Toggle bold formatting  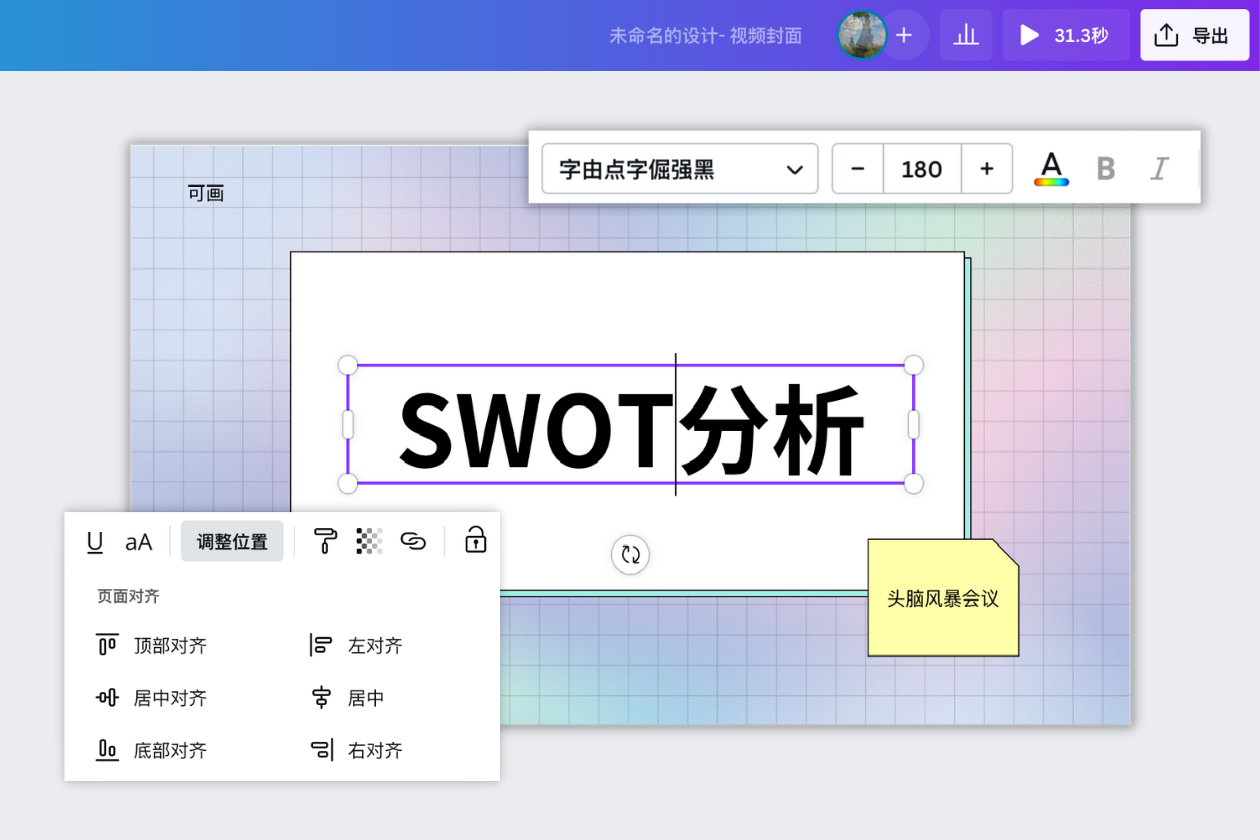click(x=1106, y=169)
